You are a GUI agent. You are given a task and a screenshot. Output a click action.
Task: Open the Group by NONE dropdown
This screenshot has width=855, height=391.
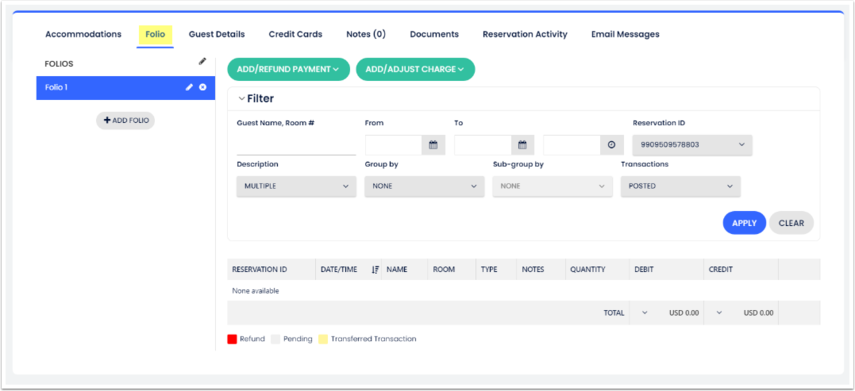(x=424, y=186)
